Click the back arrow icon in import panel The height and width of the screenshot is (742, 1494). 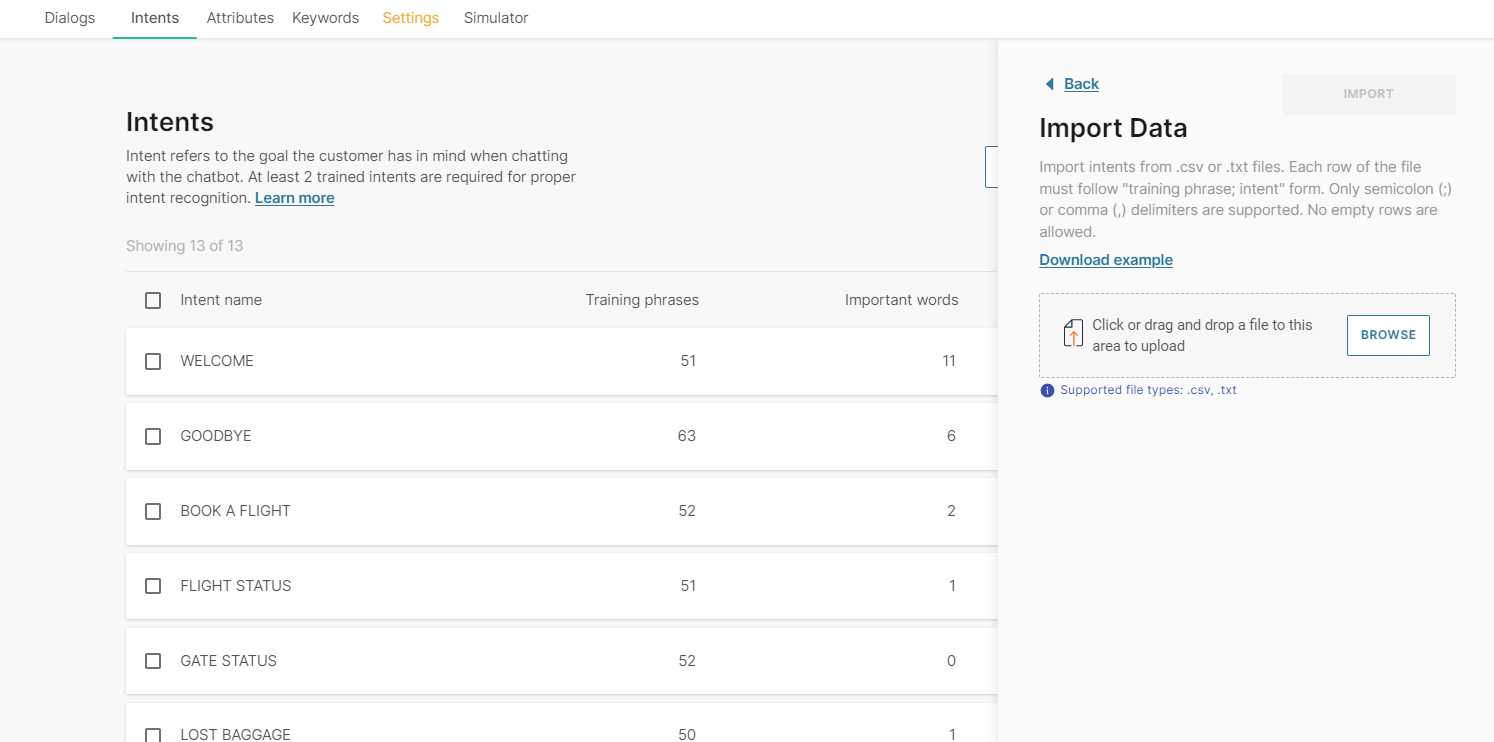(x=1049, y=84)
